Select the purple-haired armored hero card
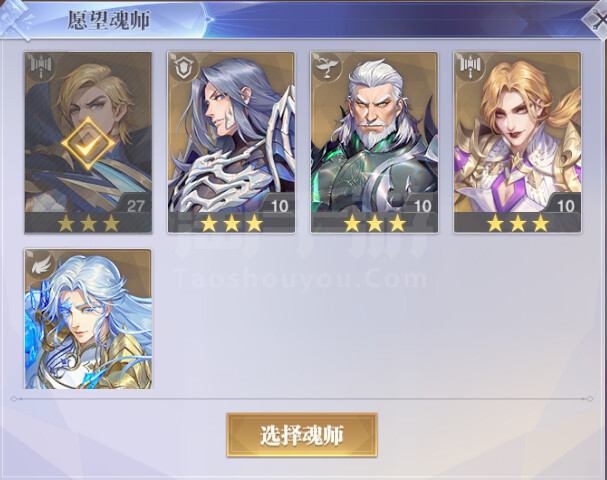This screenshot has height=480, width=607. 231,142
